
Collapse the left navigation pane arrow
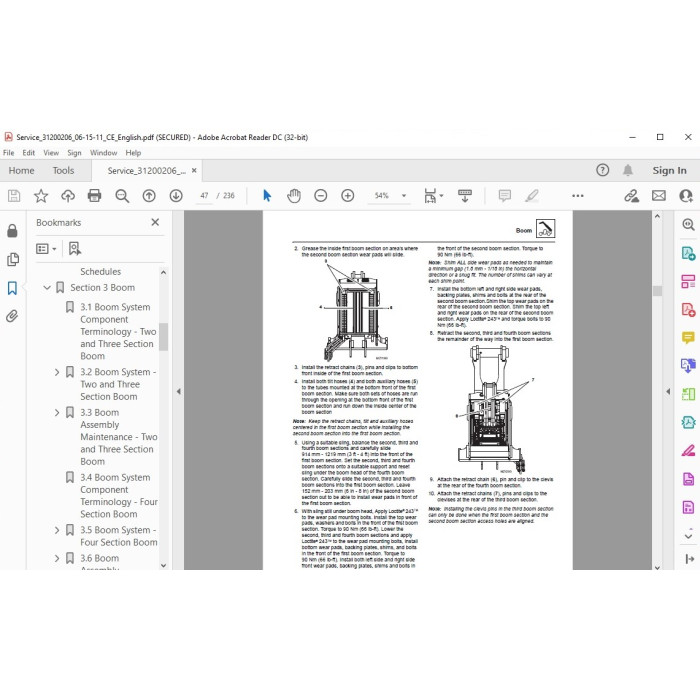pyautogui.click(x=179, y=392)
